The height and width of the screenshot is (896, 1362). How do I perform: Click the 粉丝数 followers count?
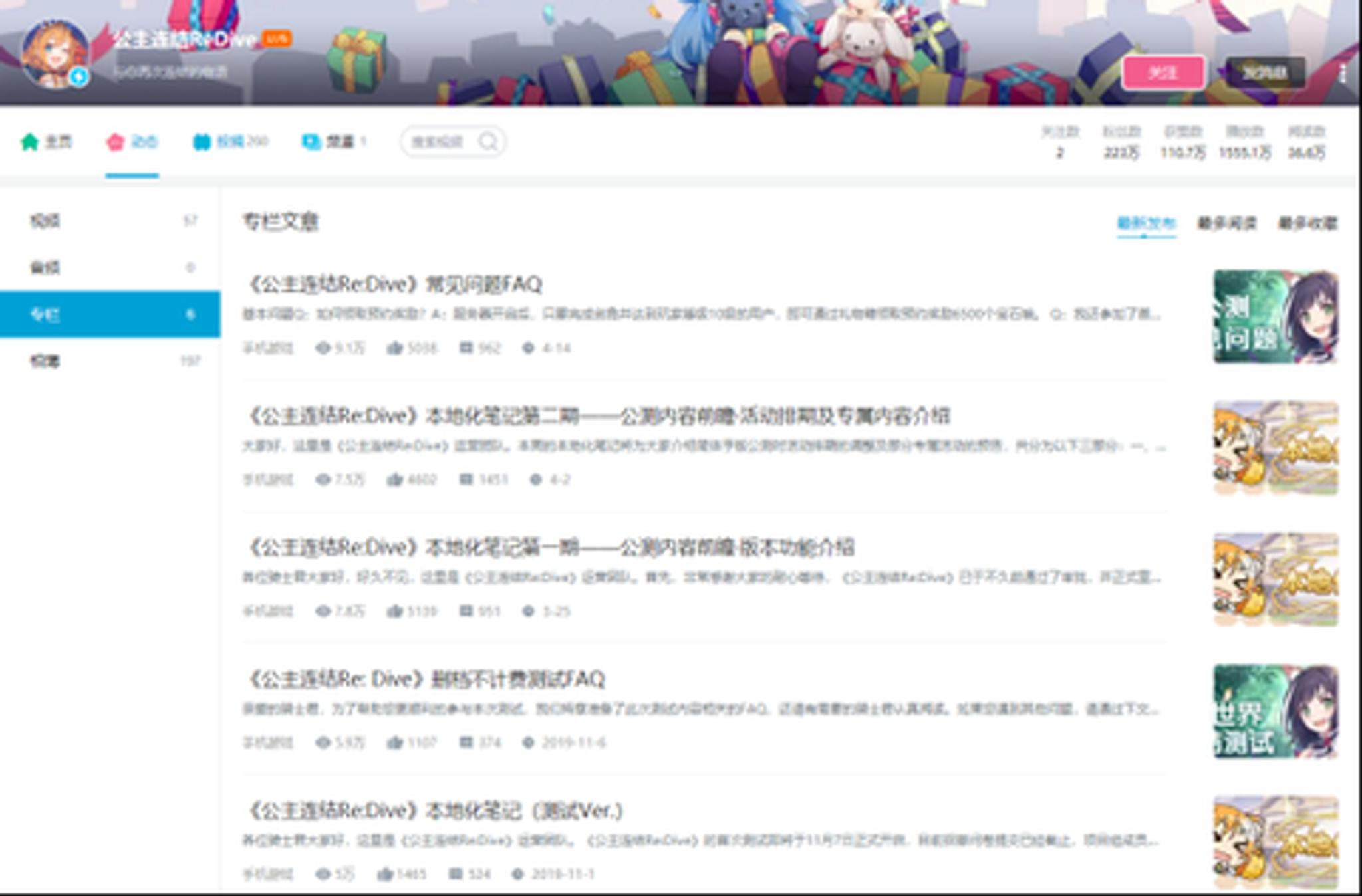1122,142
